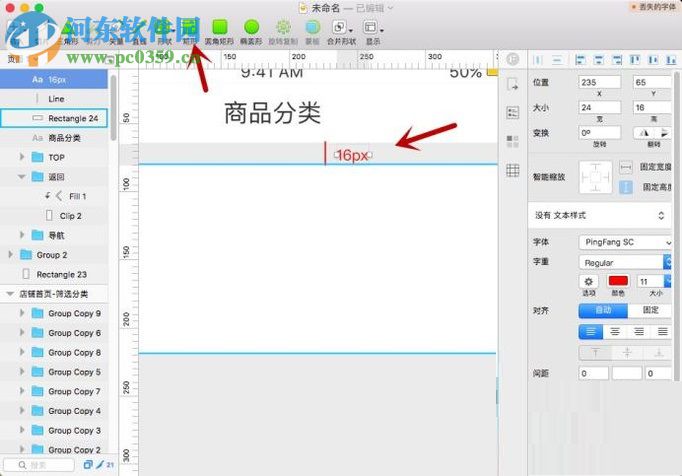682x476 pixels.
Task: Select the Line layer
Action: pyautogui.click(x=54, y=99)
